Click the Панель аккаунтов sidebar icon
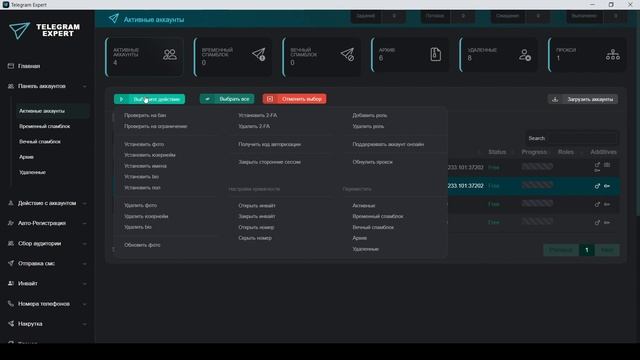 click(x=11, y=86)
